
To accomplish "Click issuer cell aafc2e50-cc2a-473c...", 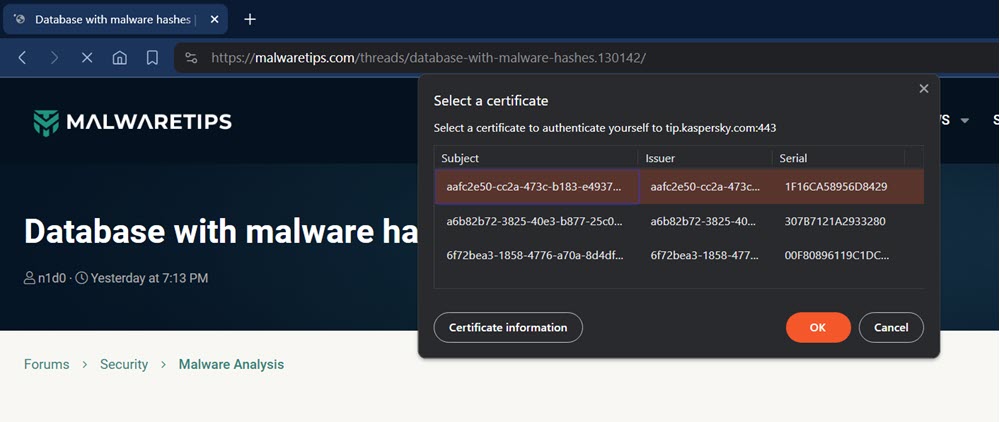I will point(705,187).
